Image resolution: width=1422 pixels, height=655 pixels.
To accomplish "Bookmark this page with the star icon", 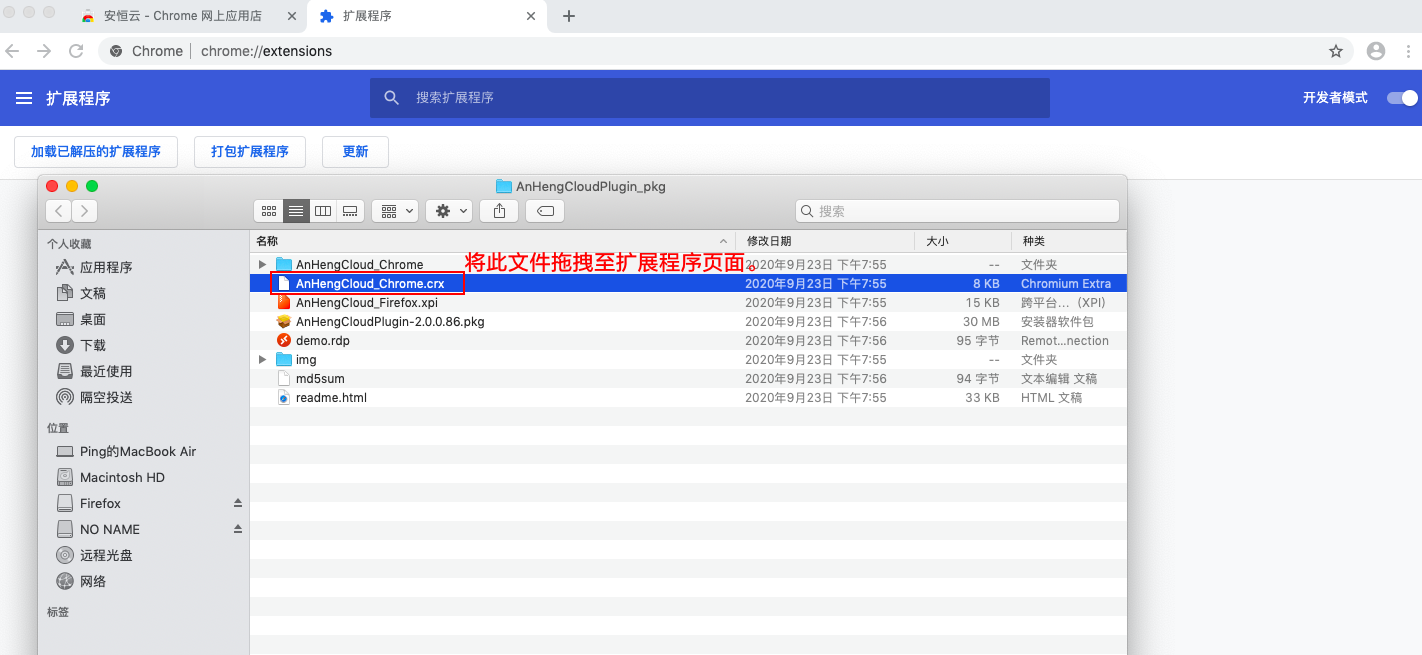I will (1336, 51).
